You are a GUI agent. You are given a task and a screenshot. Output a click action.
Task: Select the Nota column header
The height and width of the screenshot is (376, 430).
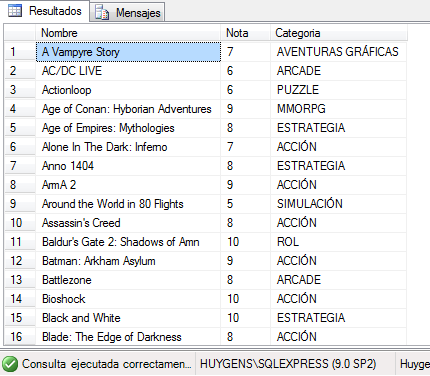tap(245, 33)
